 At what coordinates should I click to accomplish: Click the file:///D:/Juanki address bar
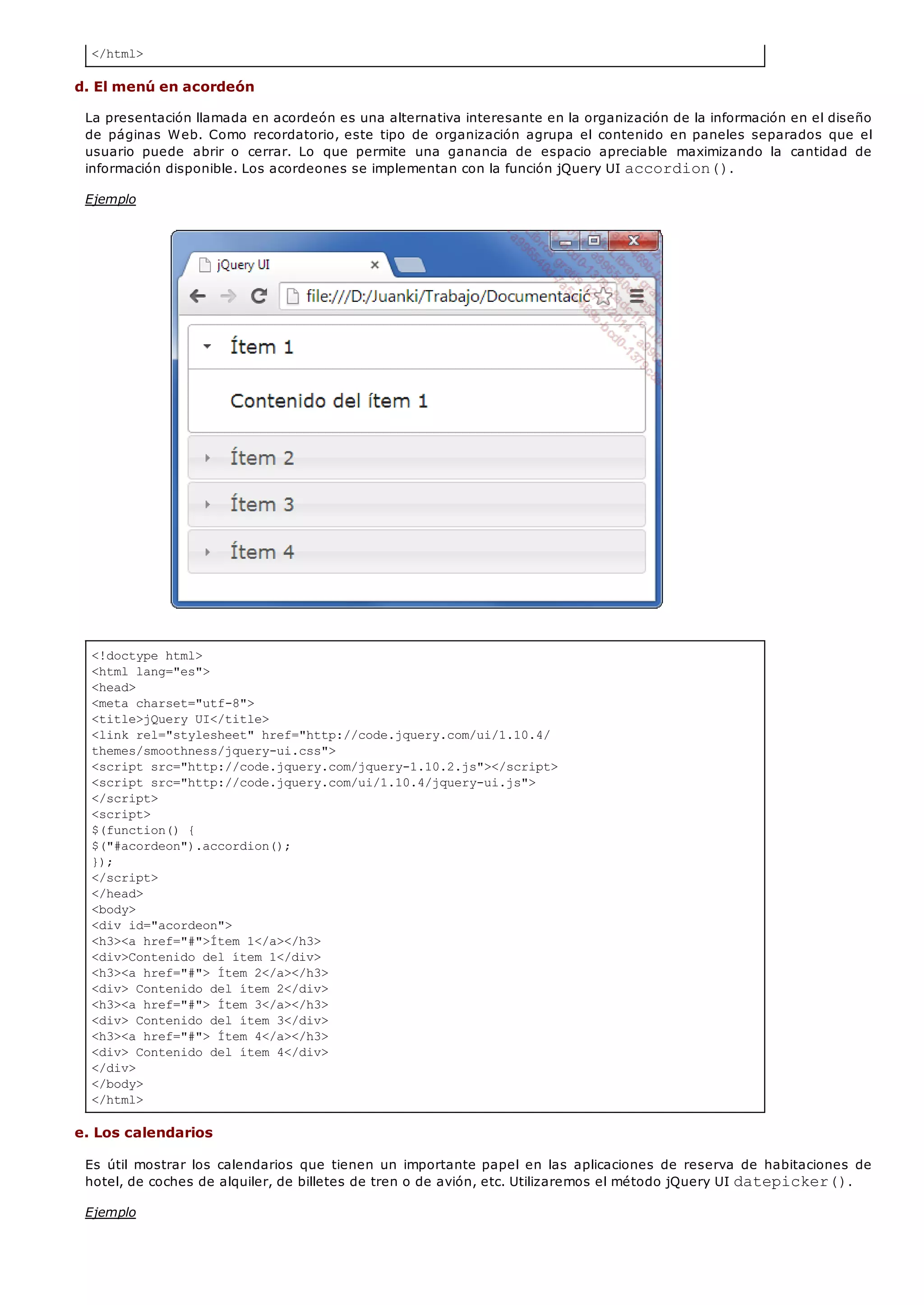448,296
